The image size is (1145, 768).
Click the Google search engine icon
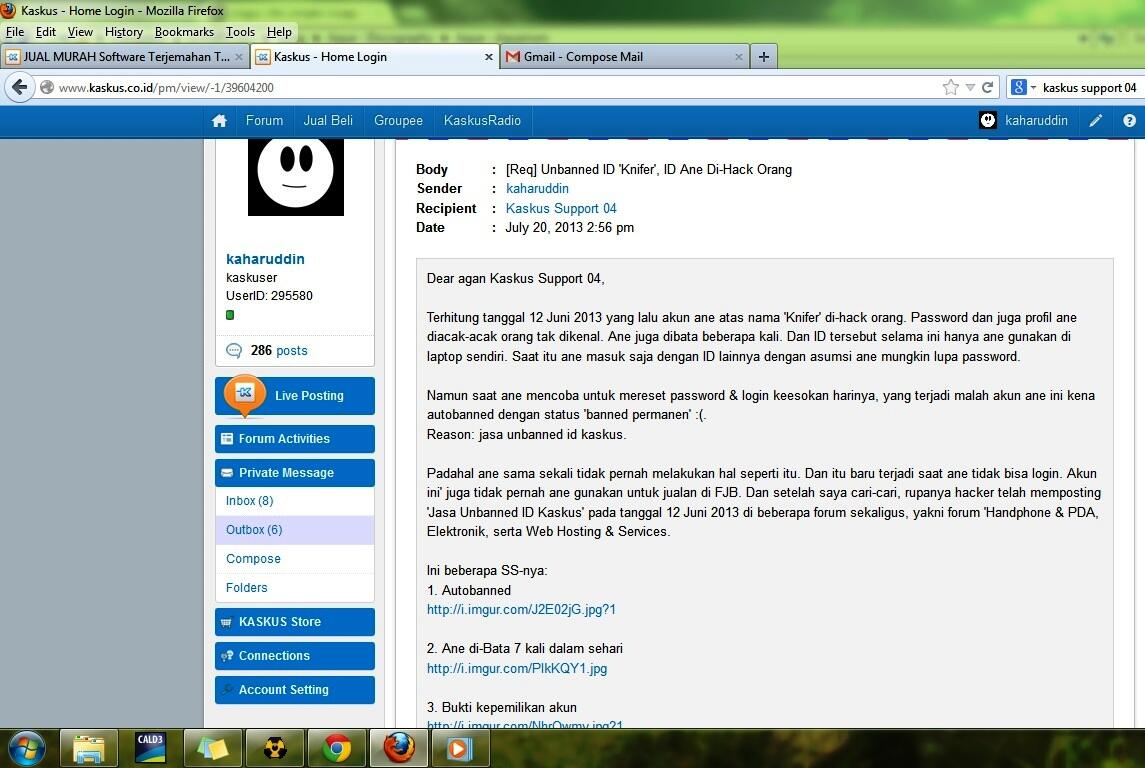(1019, 88)
